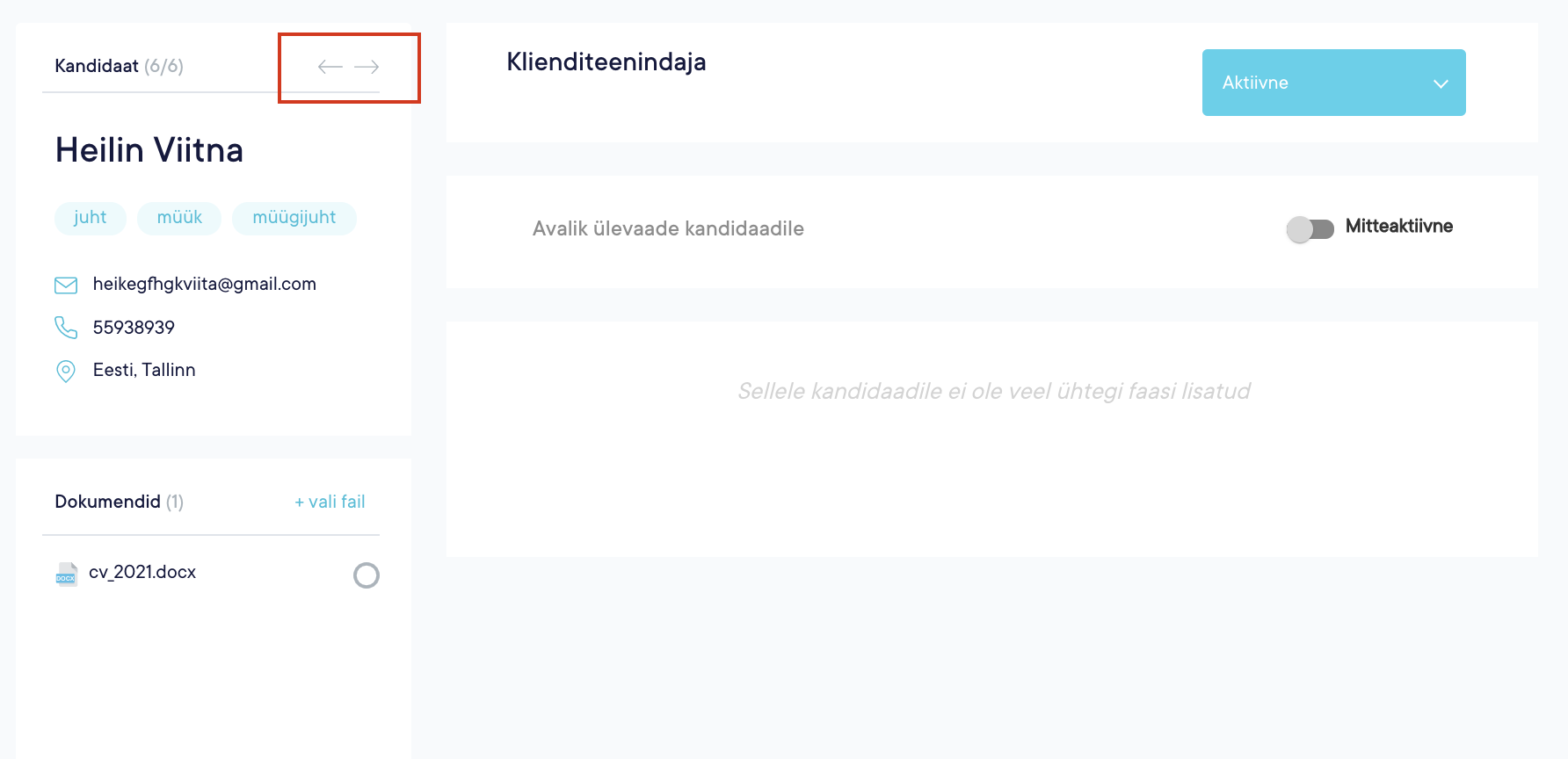This screenshot has width=1568, height=759.
Task: Go to the previous candidate arrow
Action: pos(330,67)
